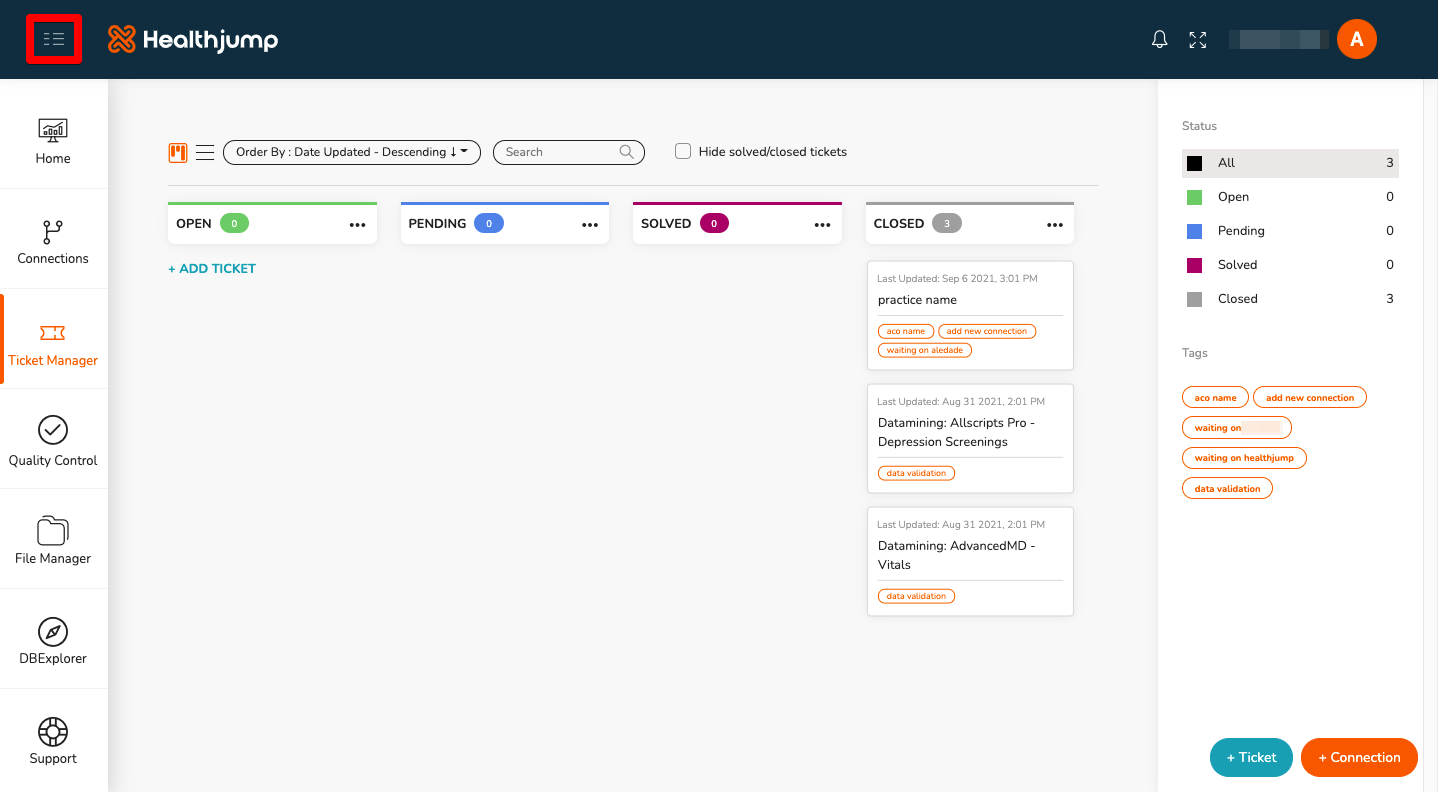Screen dimensions: 1438x792
Task: Switch to kanban board view icon
Action: pyautogui.click(x=178, y=152)
